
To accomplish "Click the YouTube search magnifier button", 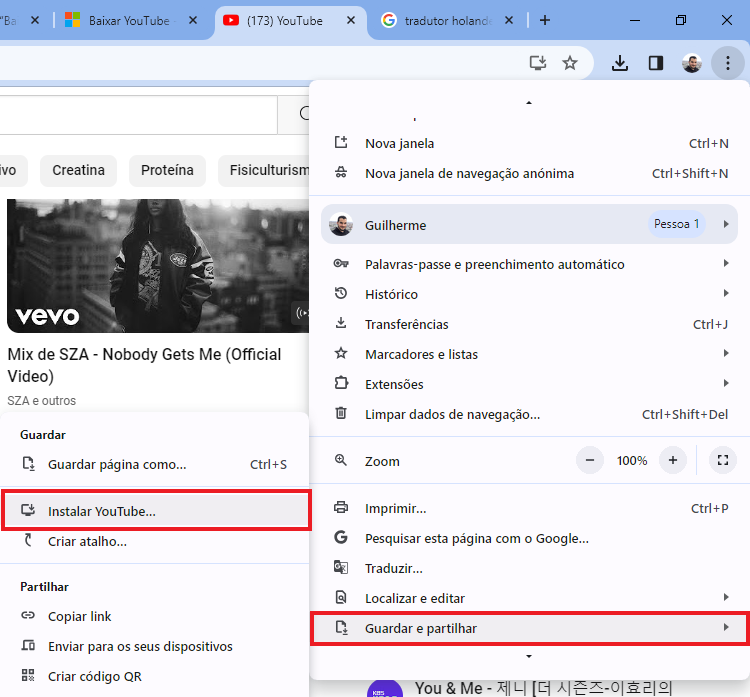I will (294, 115).
